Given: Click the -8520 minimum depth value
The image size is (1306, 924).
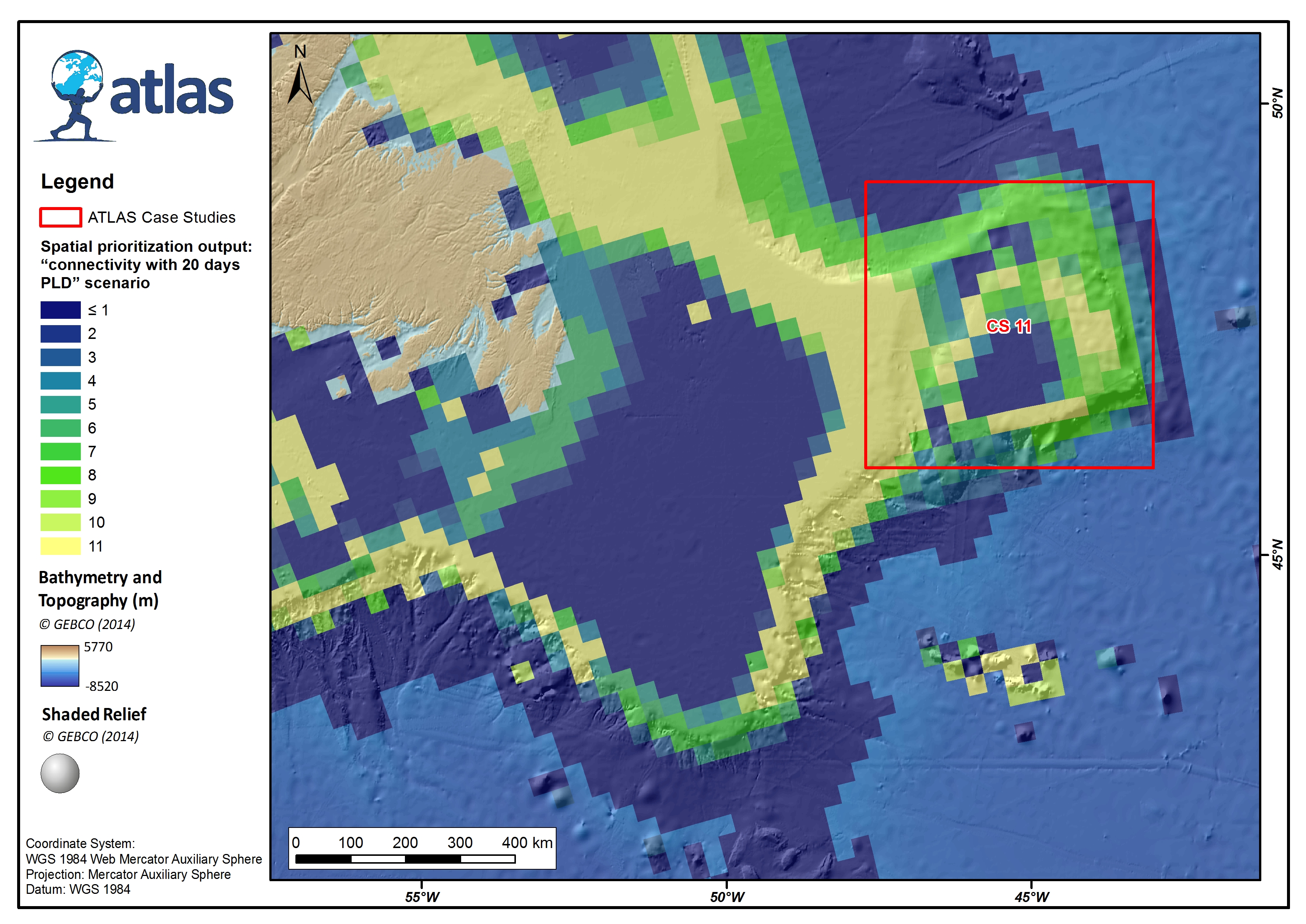Looking at the screenshot, I should pyautogui.click(x=102, y=686).
